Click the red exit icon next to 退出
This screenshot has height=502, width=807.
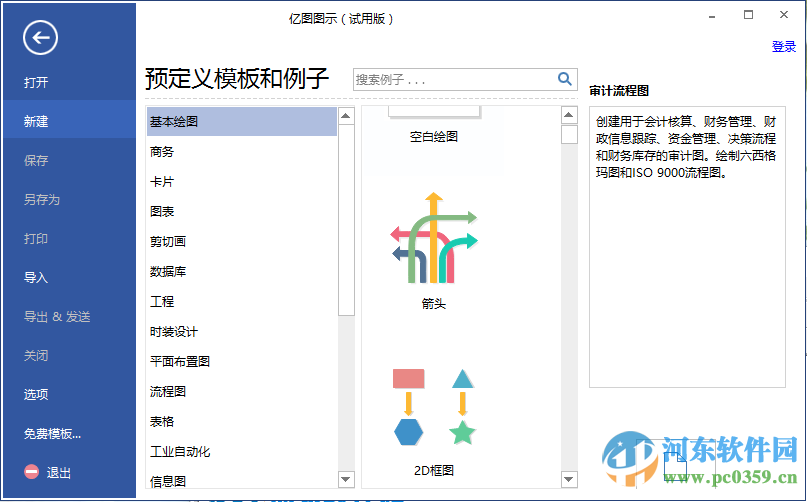click(31, 472)
